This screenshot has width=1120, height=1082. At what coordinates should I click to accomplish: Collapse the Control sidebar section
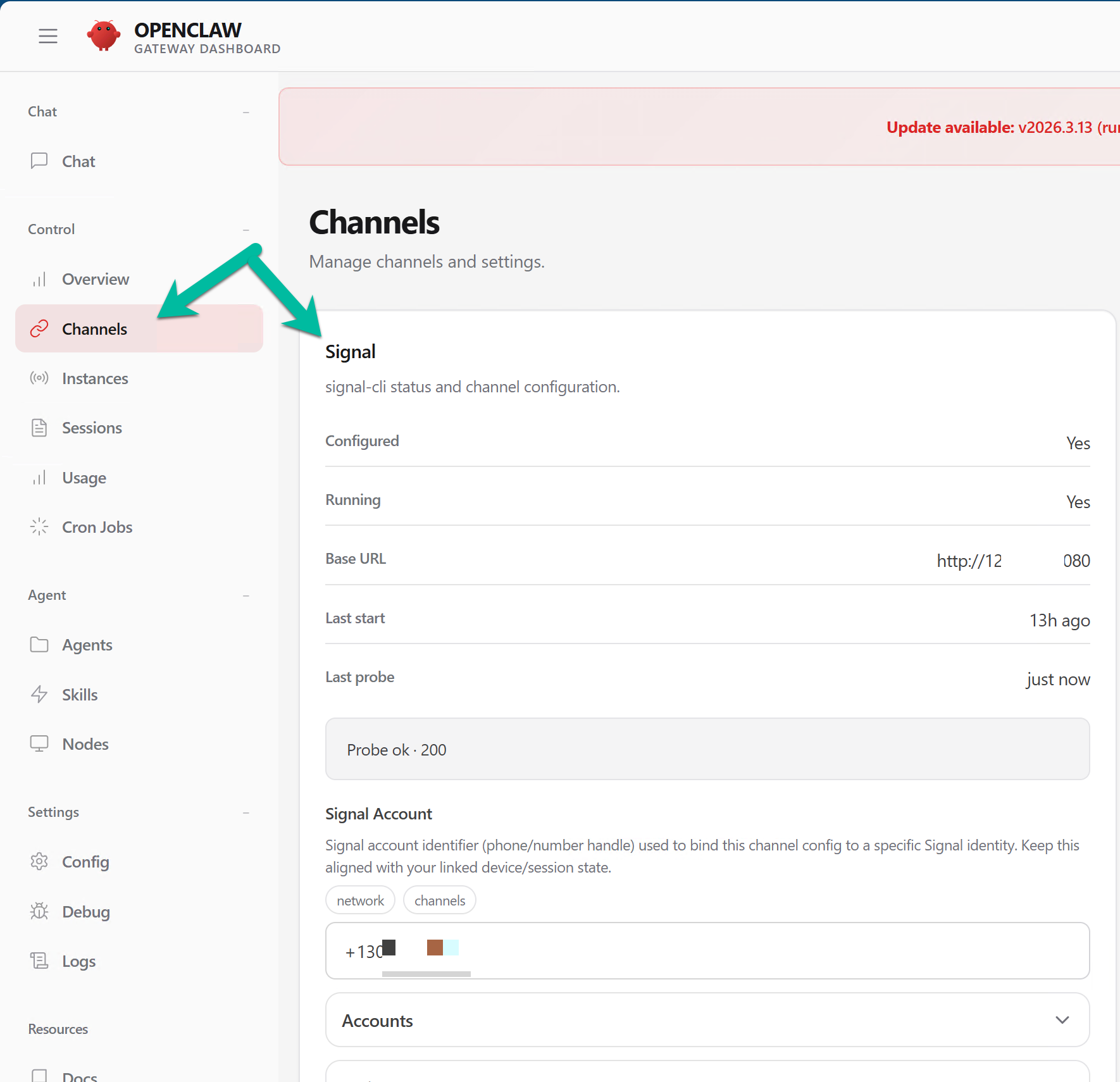pos(246,230)
